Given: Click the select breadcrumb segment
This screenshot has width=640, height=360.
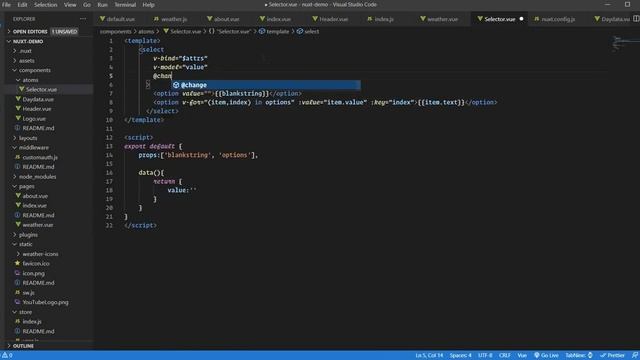Looking at the screenshot, I should pyautogui.click(x=311, y=31).
